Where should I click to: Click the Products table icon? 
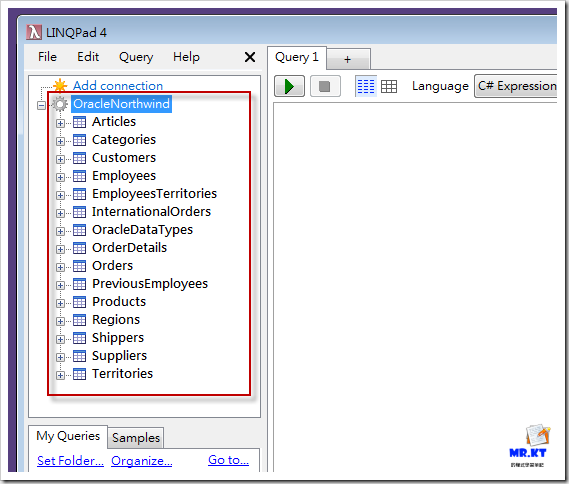pos(79,302)
